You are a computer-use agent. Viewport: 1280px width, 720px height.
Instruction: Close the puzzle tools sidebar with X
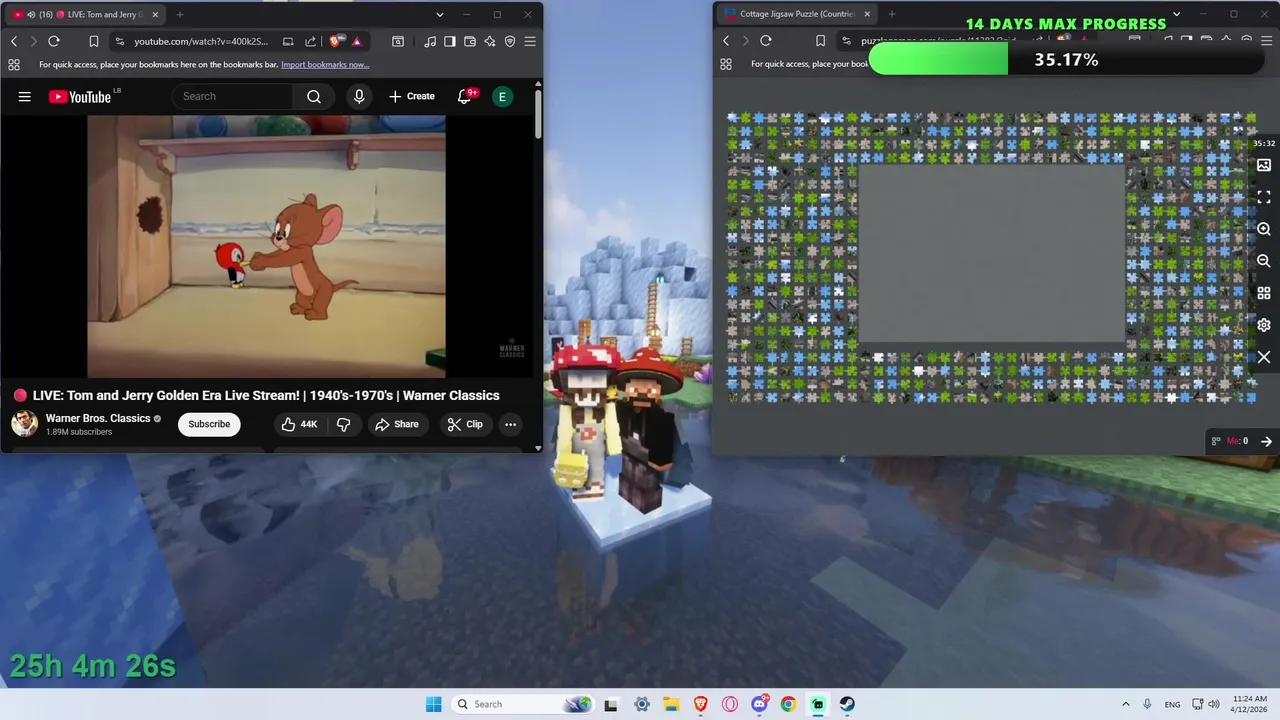click(x=1264, y=357)
